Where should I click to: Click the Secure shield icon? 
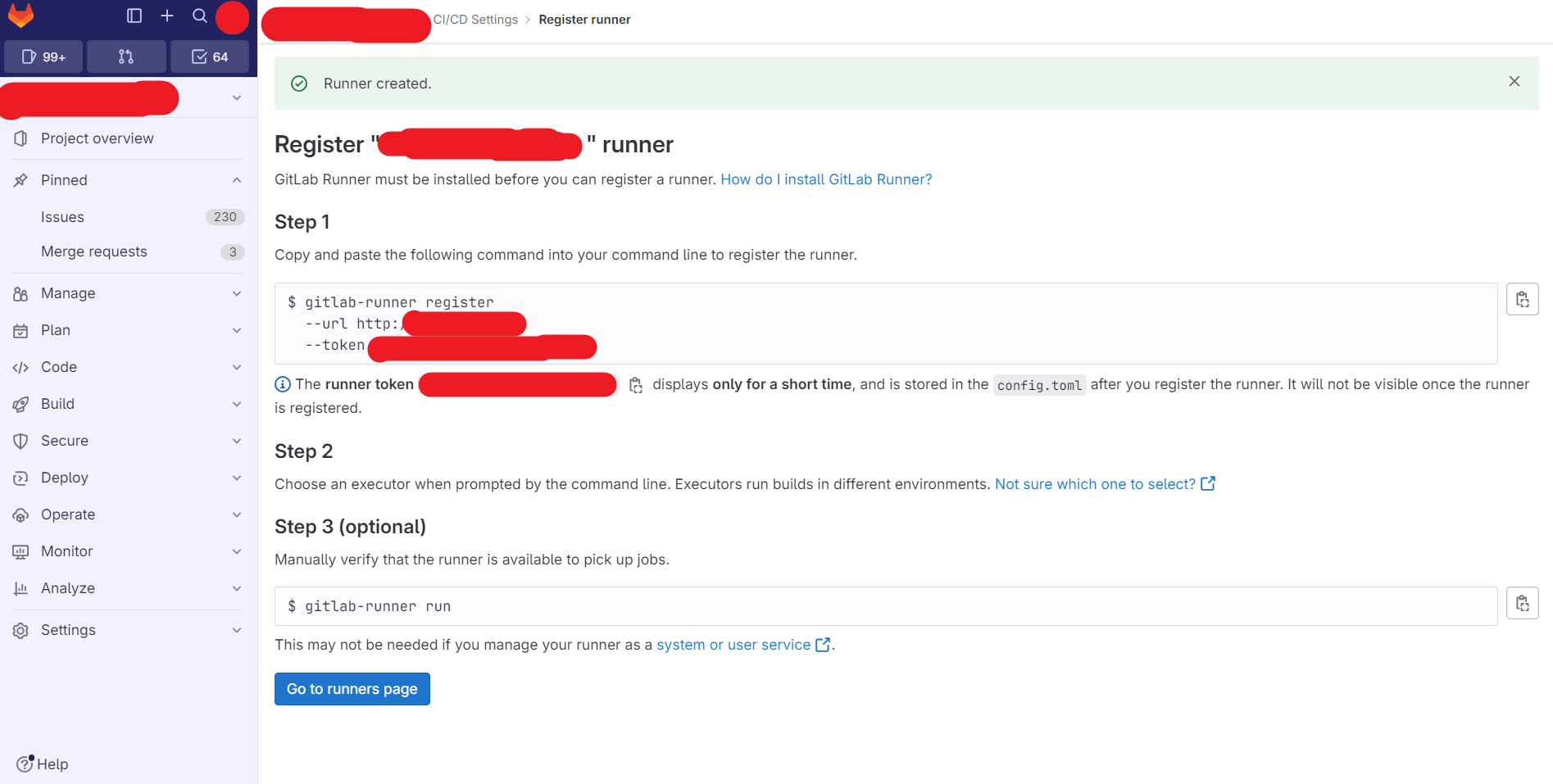[20, 441]
